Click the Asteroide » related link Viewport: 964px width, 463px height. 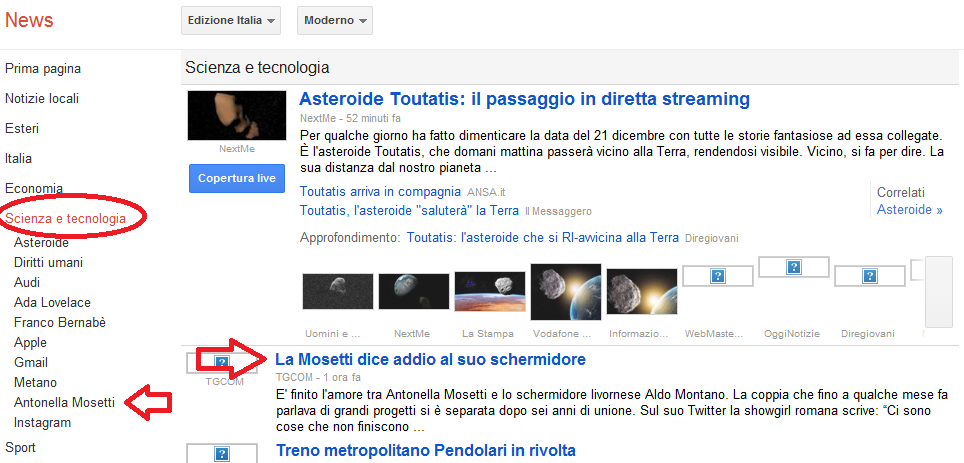(909, 210)
